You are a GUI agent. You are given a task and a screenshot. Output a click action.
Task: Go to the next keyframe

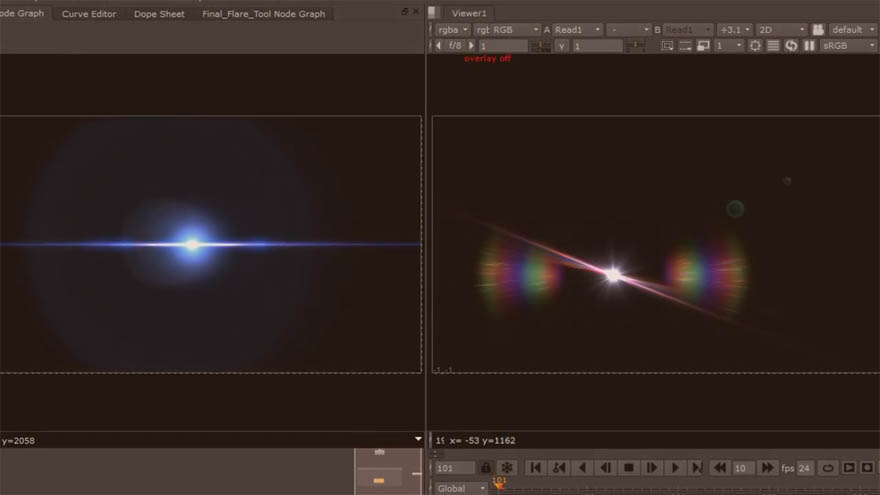coord(697,468)
